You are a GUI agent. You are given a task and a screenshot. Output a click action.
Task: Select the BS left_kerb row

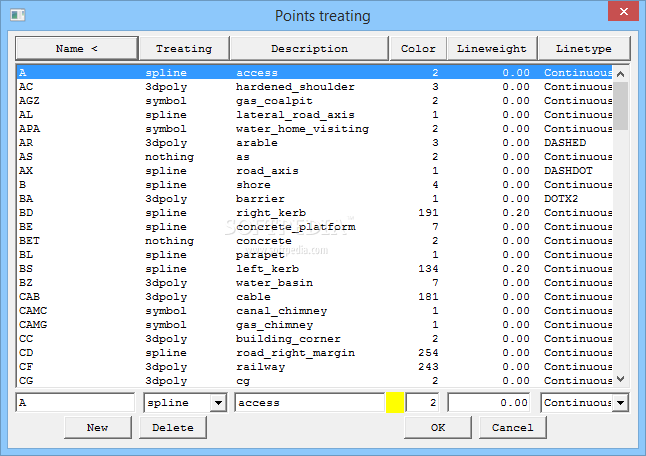[x=315, y=269]
